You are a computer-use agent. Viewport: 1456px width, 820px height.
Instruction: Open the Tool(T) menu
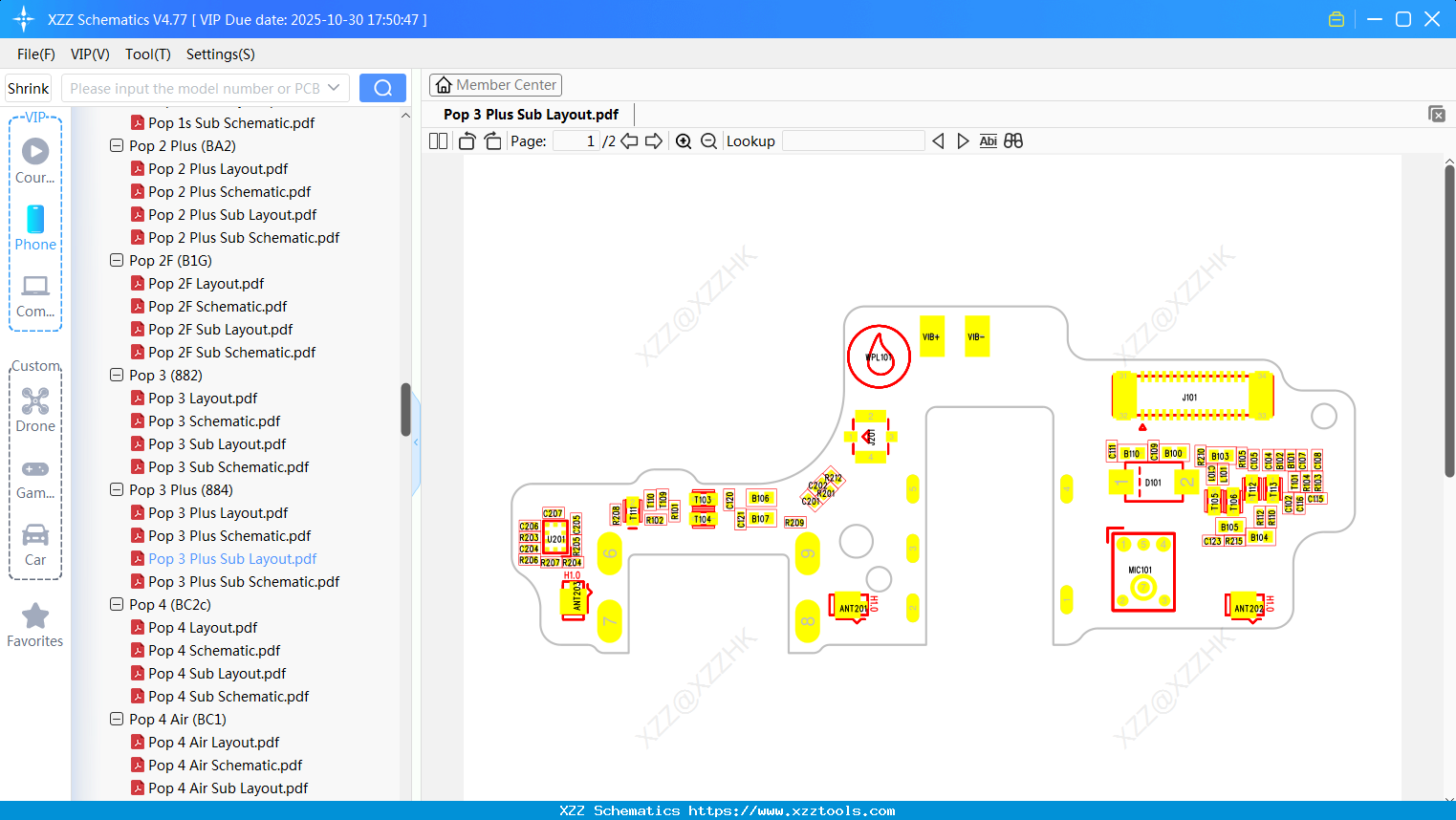147,54
